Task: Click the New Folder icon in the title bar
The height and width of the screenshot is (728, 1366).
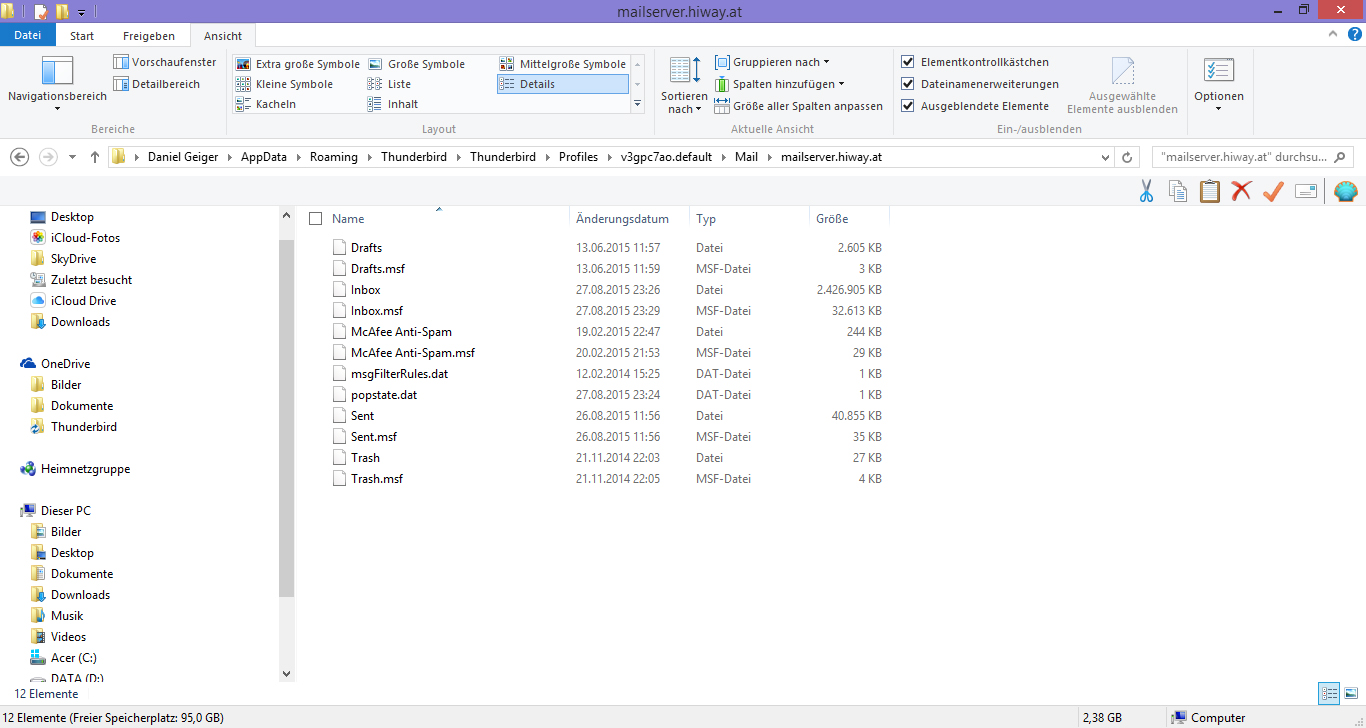Action: (62, 11)
